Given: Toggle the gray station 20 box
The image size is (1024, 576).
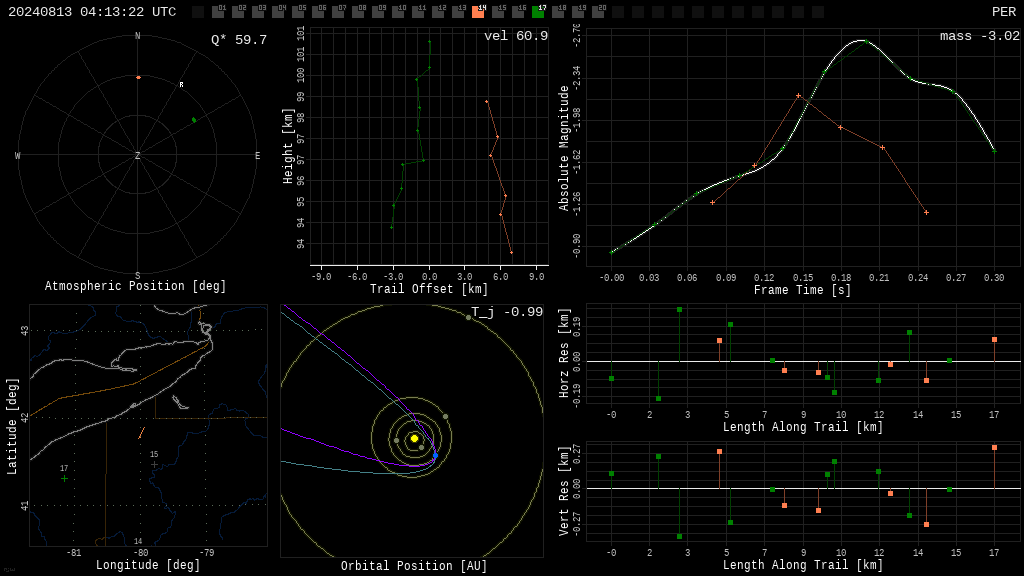Looking at the screenshot, I should (598, 12).
